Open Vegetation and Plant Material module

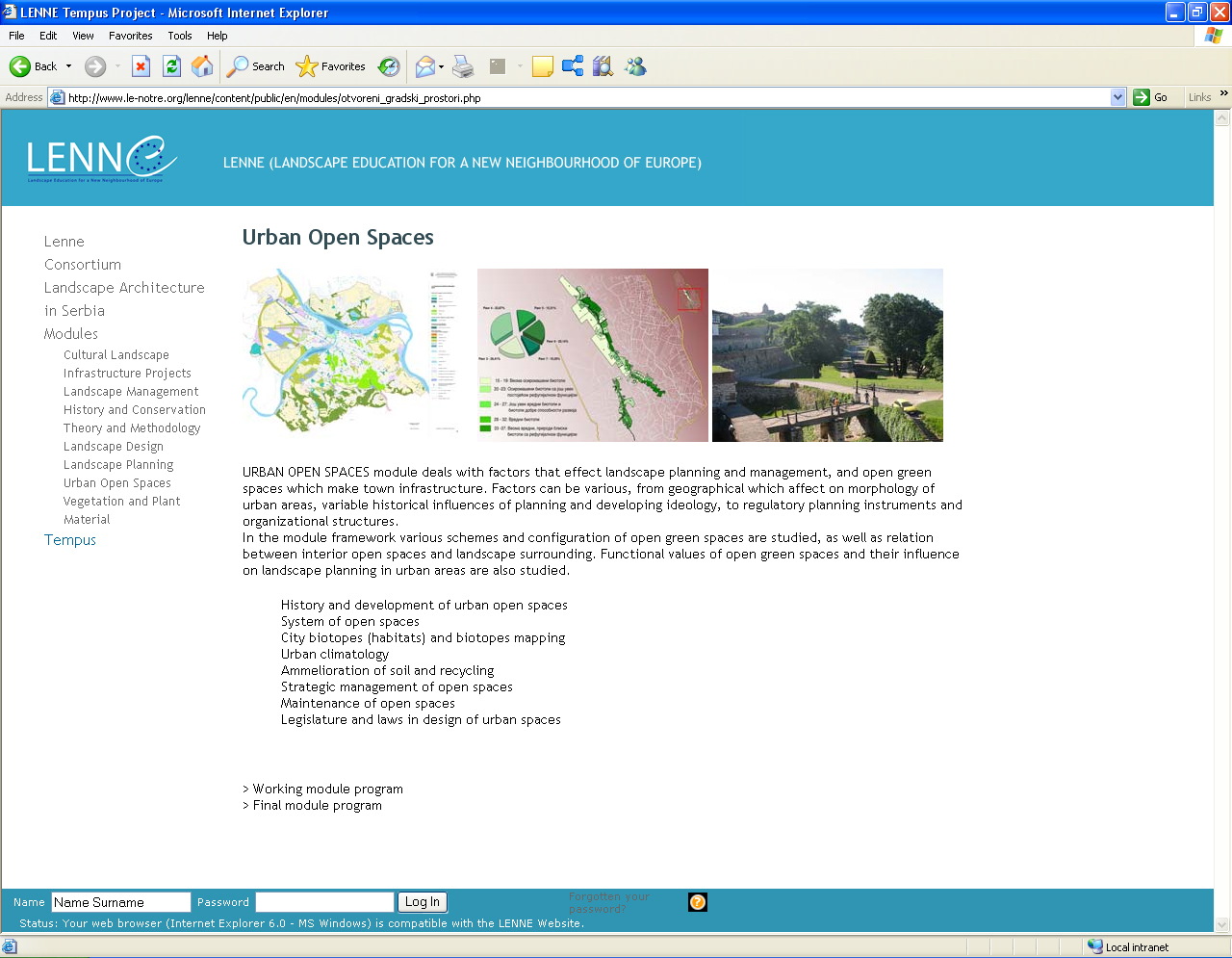point(122,510)
